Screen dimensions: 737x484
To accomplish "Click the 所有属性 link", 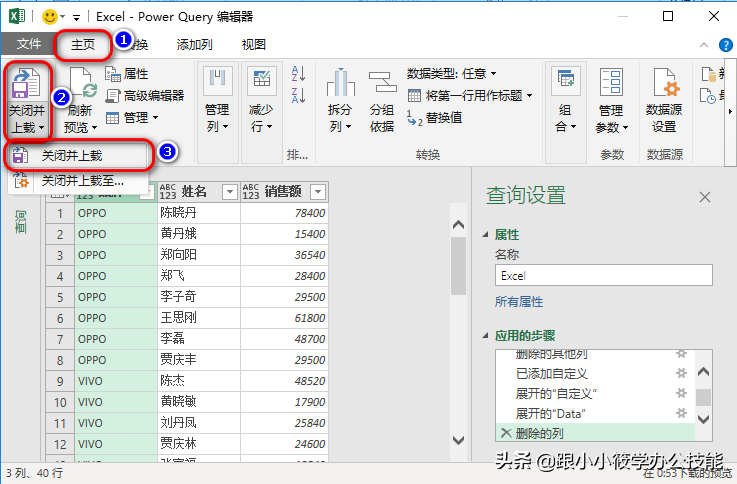I will [x=519, y=301].
